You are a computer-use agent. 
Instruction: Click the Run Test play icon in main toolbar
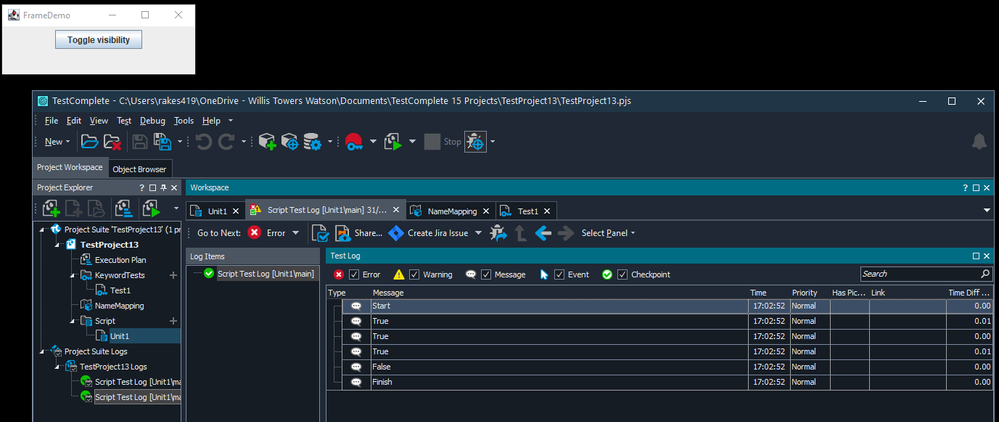click(392, 142)
